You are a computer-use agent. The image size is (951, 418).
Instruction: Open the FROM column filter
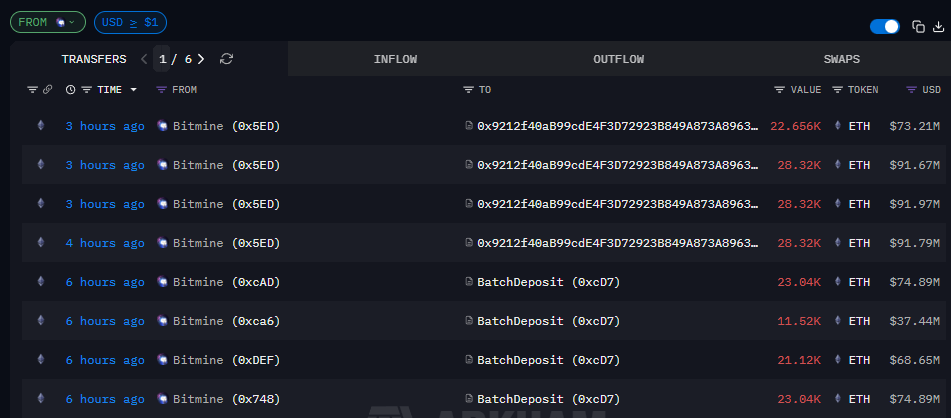click(x=161, y=90)
